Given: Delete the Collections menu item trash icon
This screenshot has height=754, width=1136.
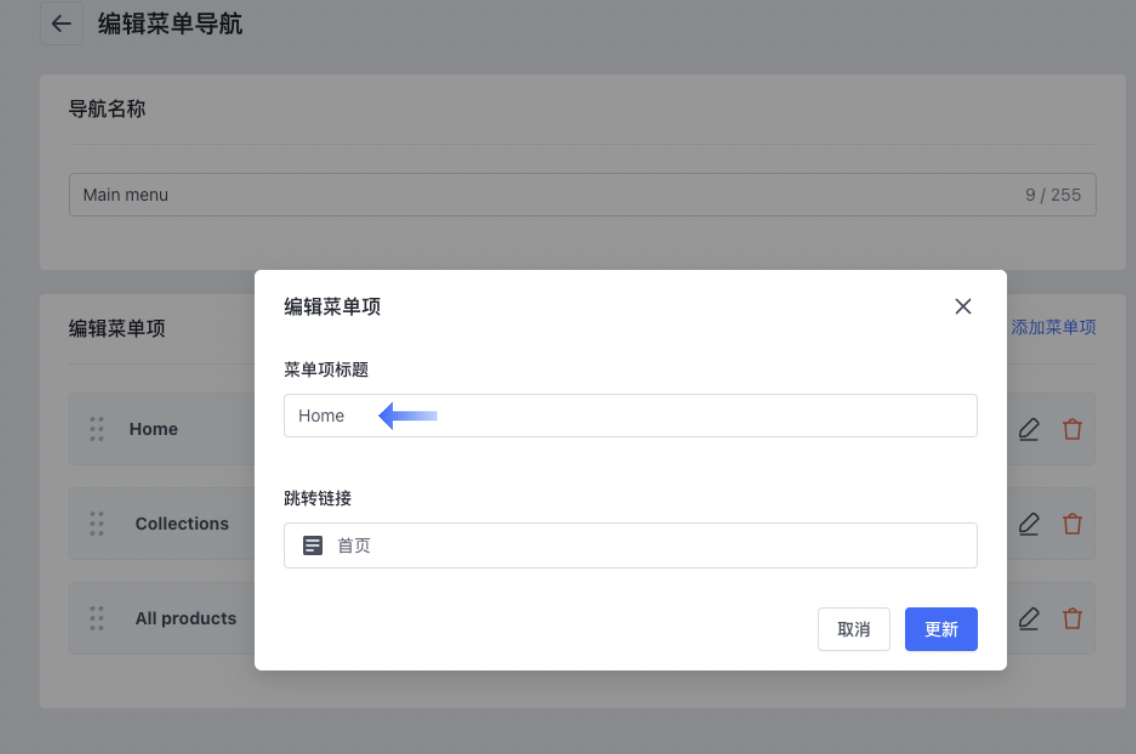Looking at the screenshot, I should pyautogui.click(x=1072, y=524).
